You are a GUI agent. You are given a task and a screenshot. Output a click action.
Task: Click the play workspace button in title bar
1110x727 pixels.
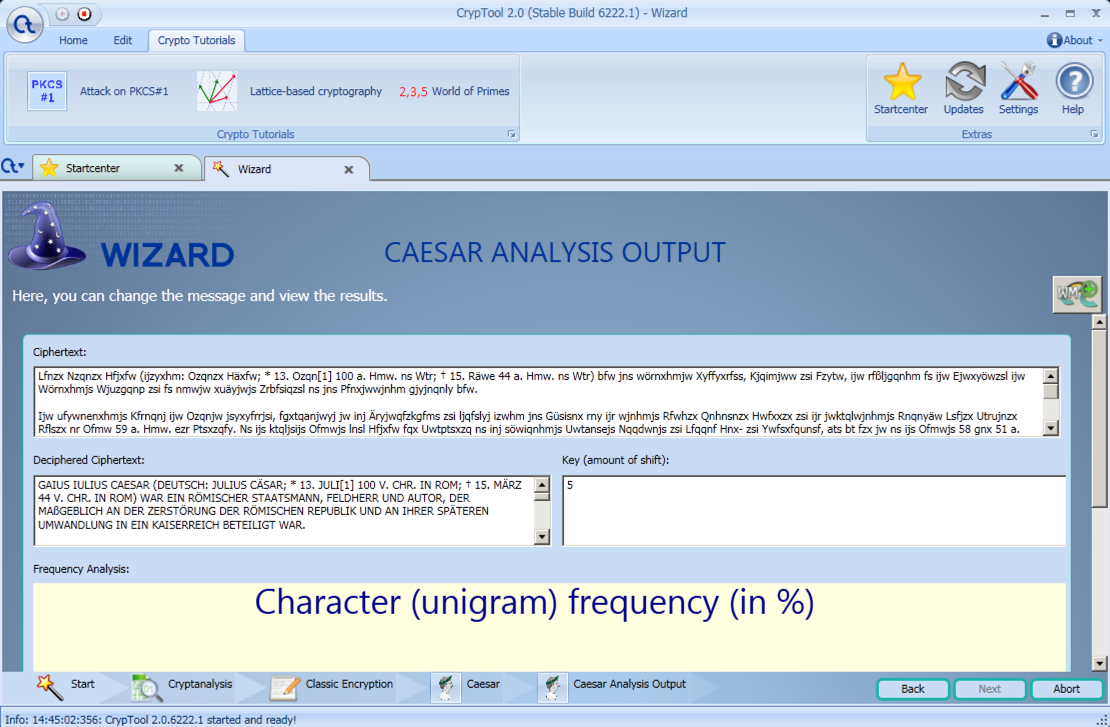click(62, 13)
